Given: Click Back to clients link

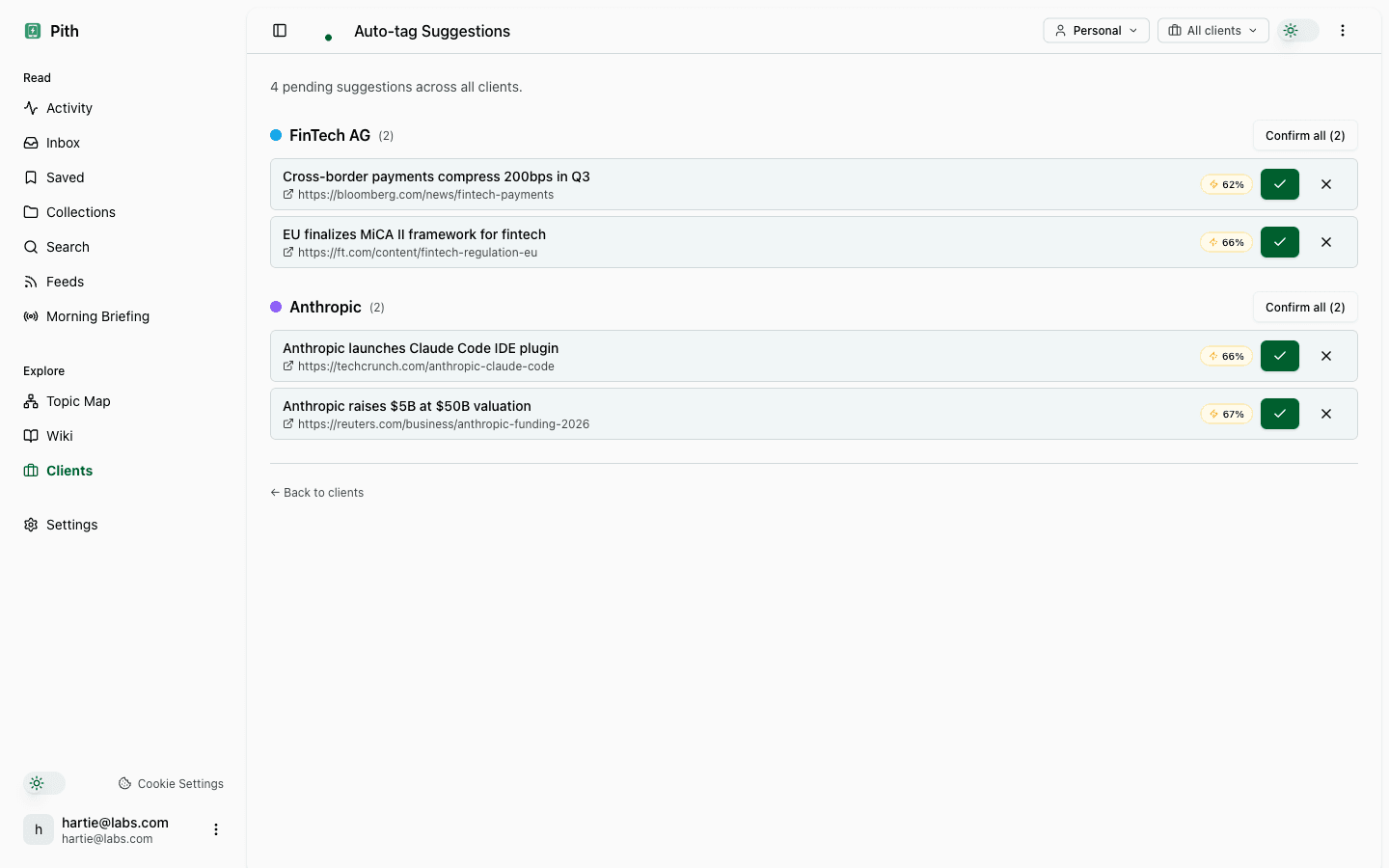Looking at the screenshot, I should tap(317, 493).
